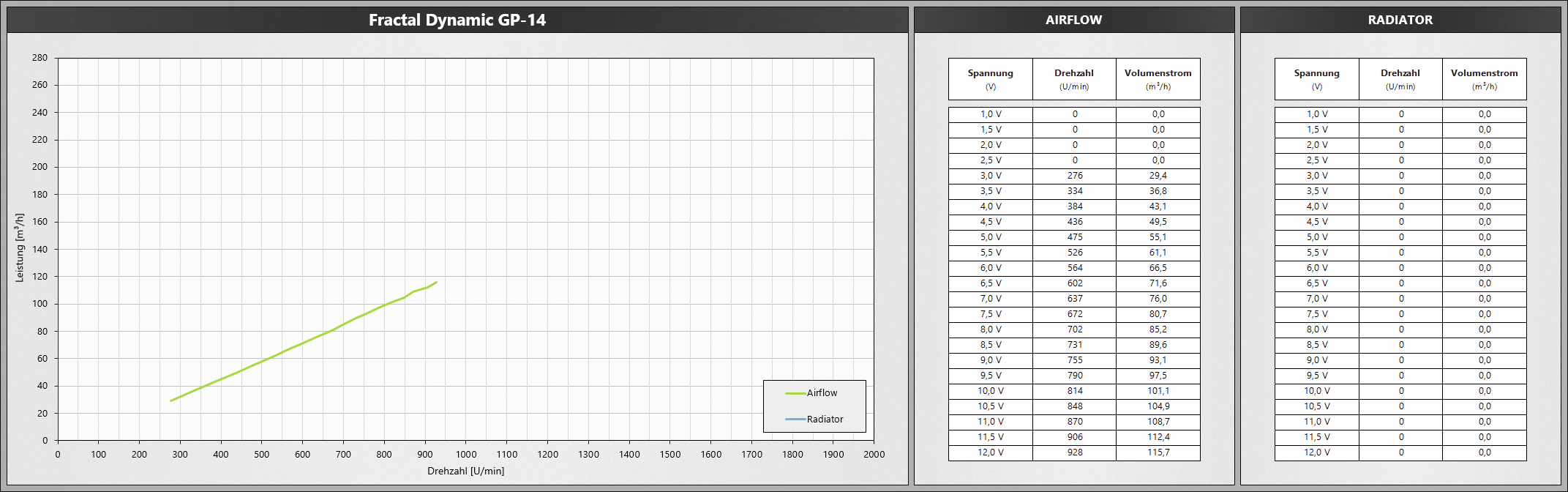Select the "49,5" Volumenstrom cell
Viewport: 1568px width, 492px height.
pos(1158,222)
